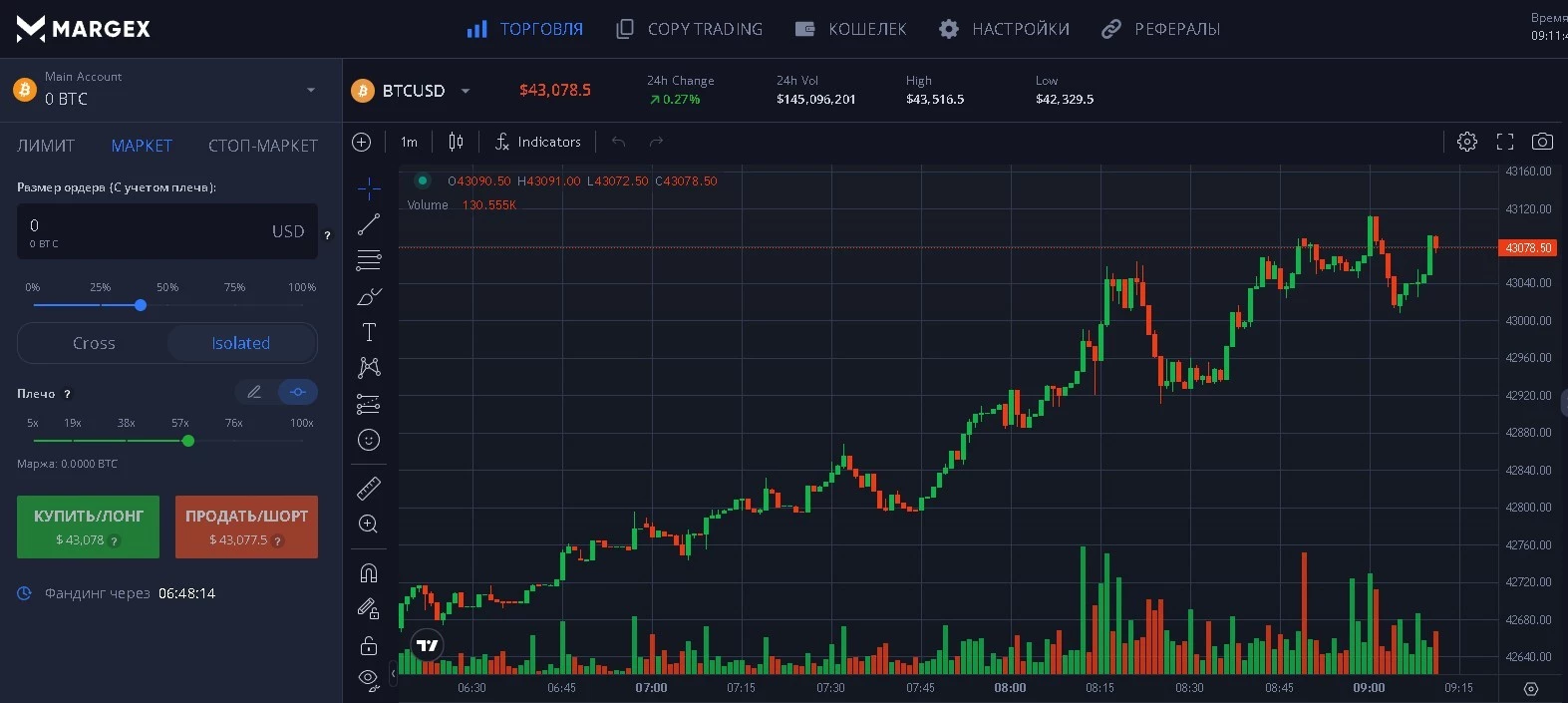Switch leverage to manual pencil input
The image size is (1568, 703).
click(x=254, y=392)
